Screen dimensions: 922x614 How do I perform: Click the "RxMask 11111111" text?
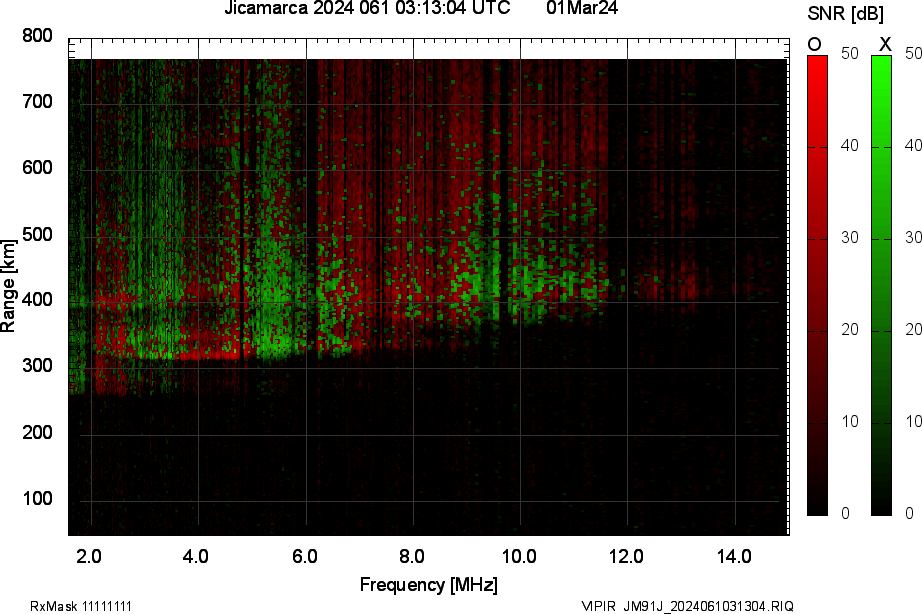point(81,606)
